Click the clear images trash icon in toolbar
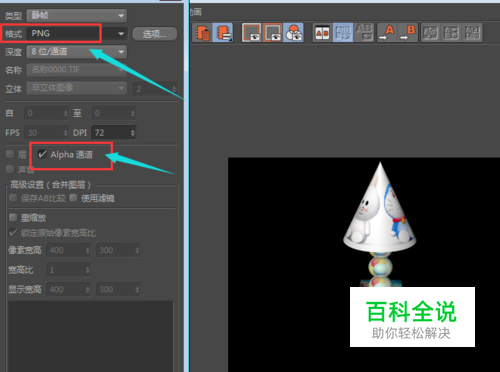 coord(203,33)
